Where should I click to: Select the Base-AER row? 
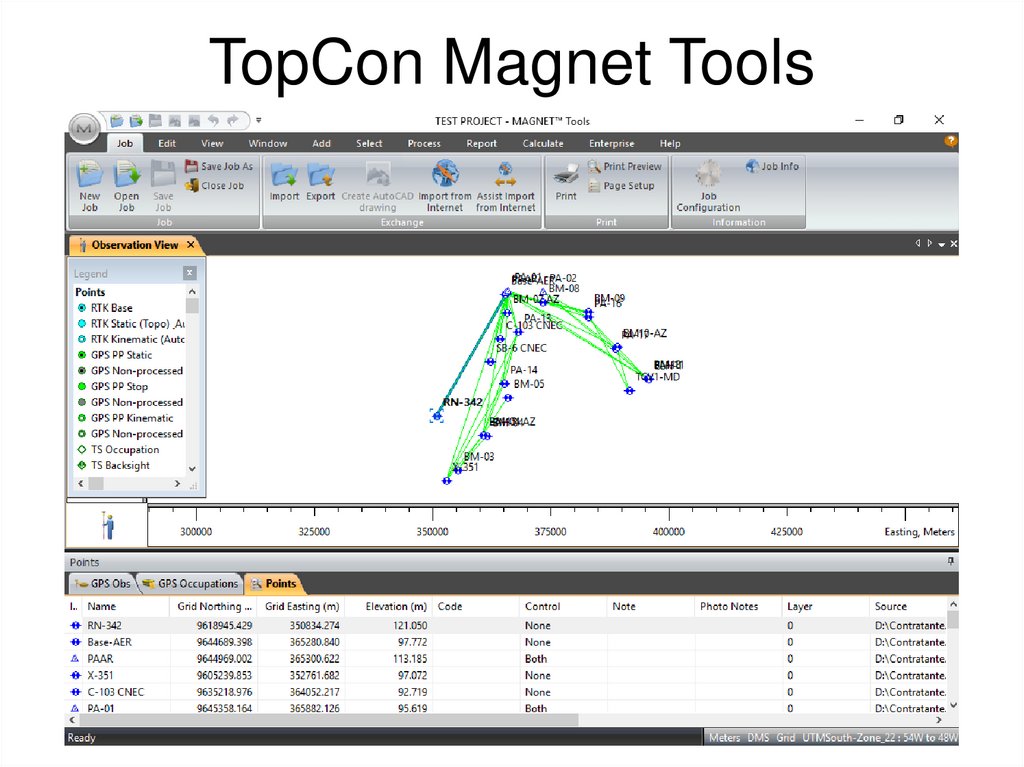(507, 642)
